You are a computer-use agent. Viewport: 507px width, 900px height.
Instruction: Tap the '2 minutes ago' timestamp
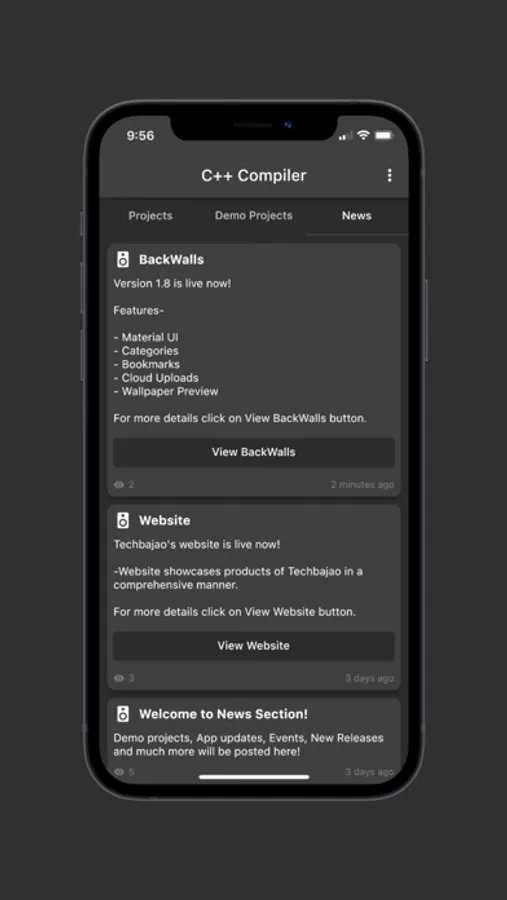tap(362, 484)
